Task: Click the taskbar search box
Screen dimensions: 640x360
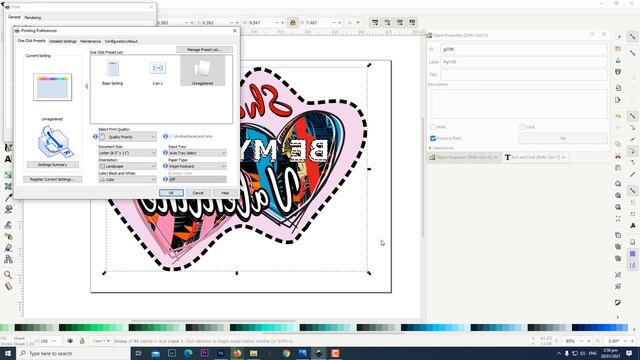Action: 73,353
